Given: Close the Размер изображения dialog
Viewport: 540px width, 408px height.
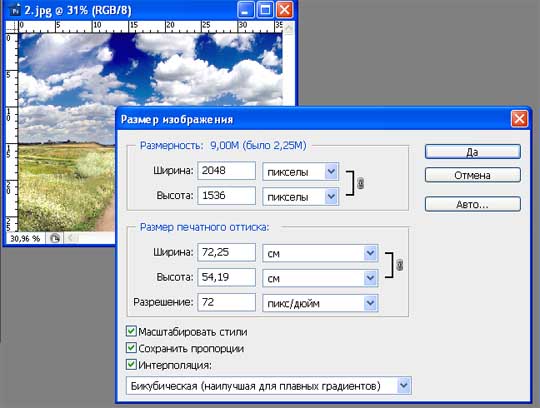Looking at the screenshot, I should 519,119.
